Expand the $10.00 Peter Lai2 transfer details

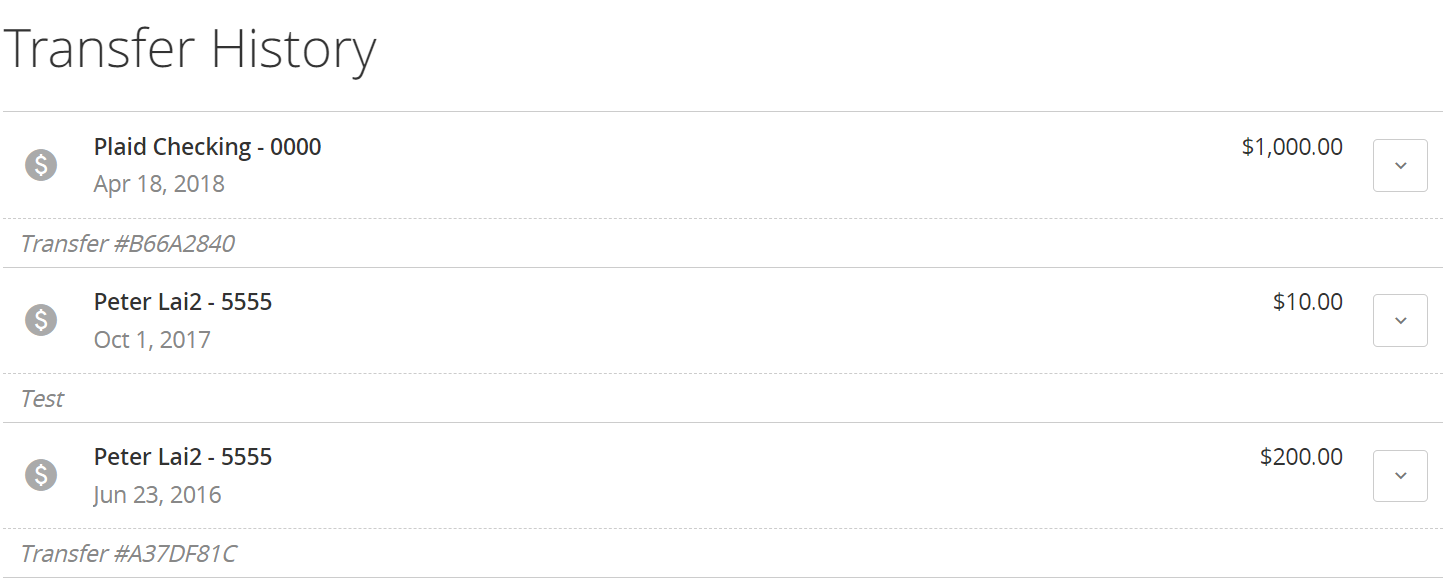(1400, 320)
